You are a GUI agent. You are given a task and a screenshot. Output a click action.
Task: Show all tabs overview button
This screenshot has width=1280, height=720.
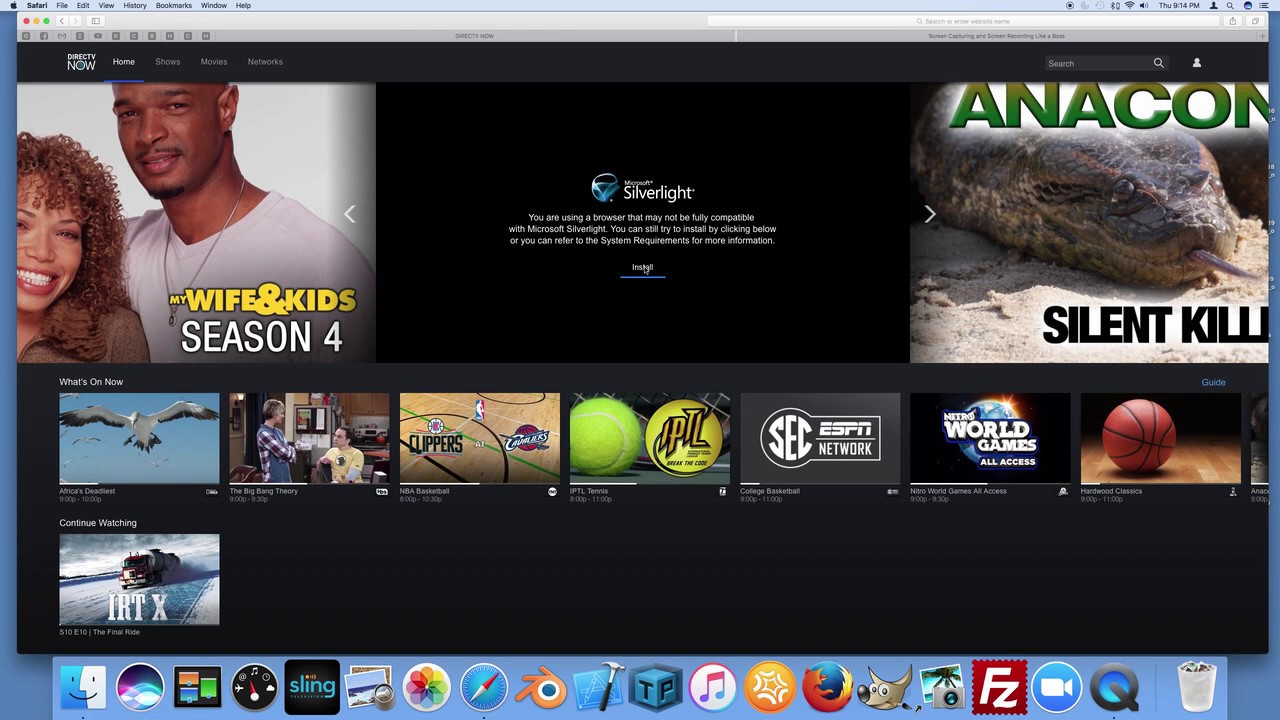(x=1255, y=21)
